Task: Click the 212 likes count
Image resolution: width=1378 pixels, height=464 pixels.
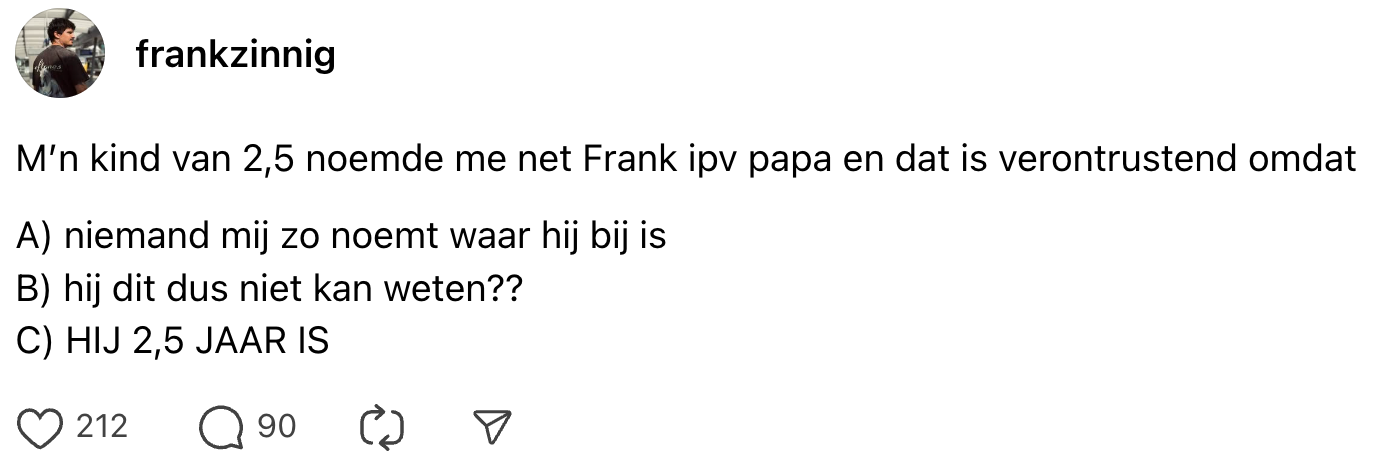Action: point(102,427)
